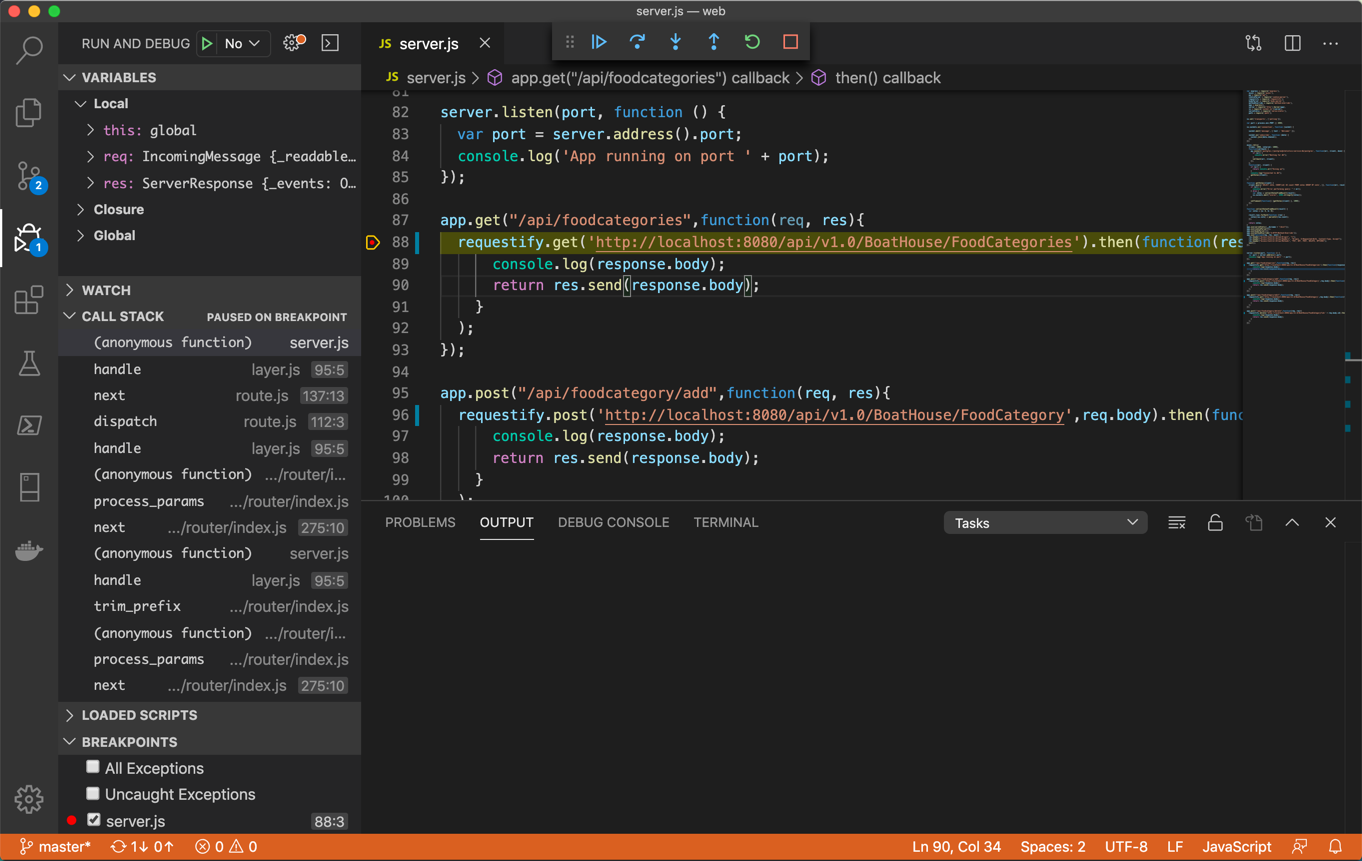
Task: Enable All Exceptions breakpoint checkbox
Action: pyautogui.click(x=93, y=767)
